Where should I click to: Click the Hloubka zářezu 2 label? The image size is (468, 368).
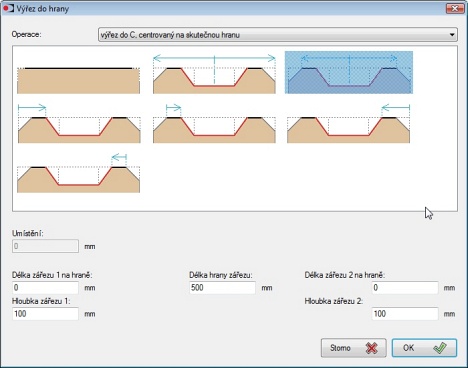(x=334, y=301)
